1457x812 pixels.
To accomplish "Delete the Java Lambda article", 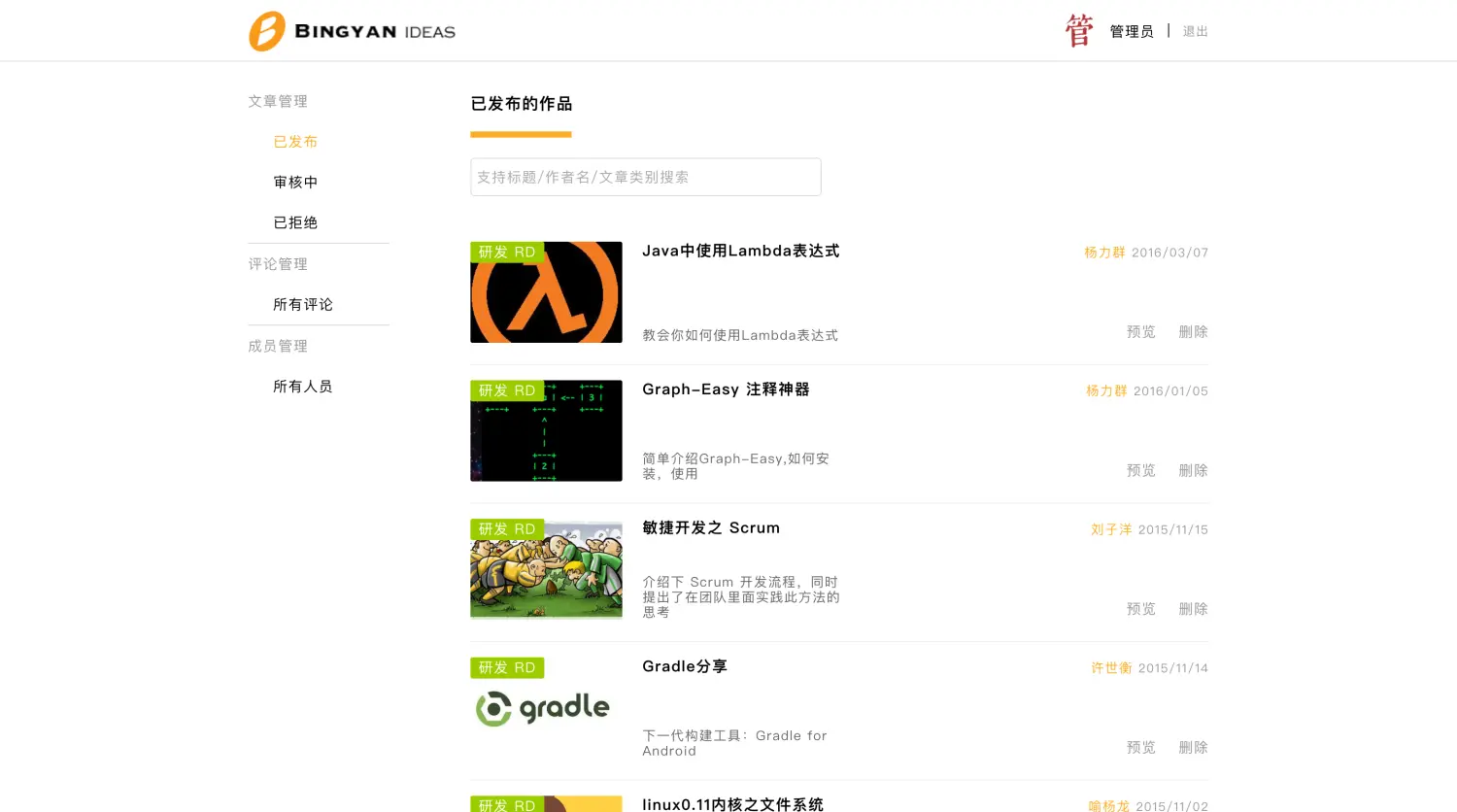I will (1194, 332).
